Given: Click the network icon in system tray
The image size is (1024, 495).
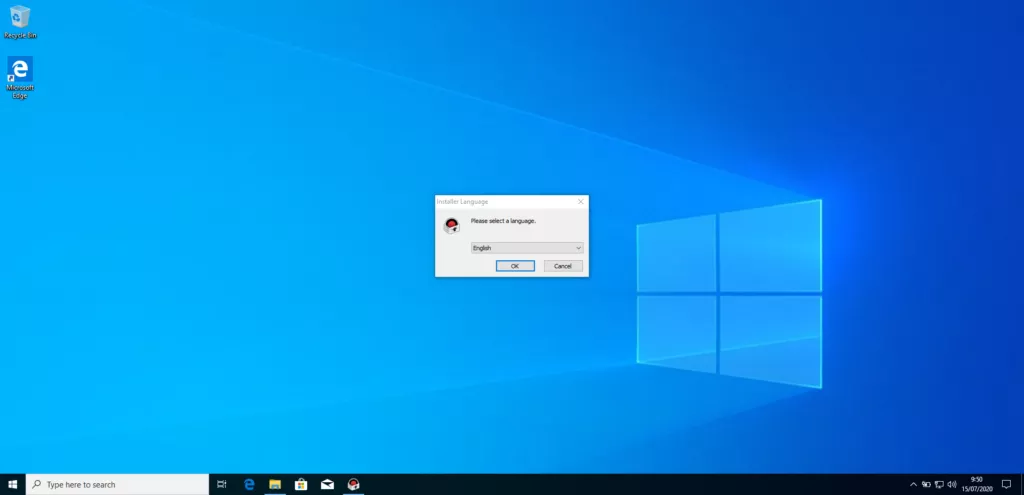Looking at the screenshot, I should (x=939, y=484).
